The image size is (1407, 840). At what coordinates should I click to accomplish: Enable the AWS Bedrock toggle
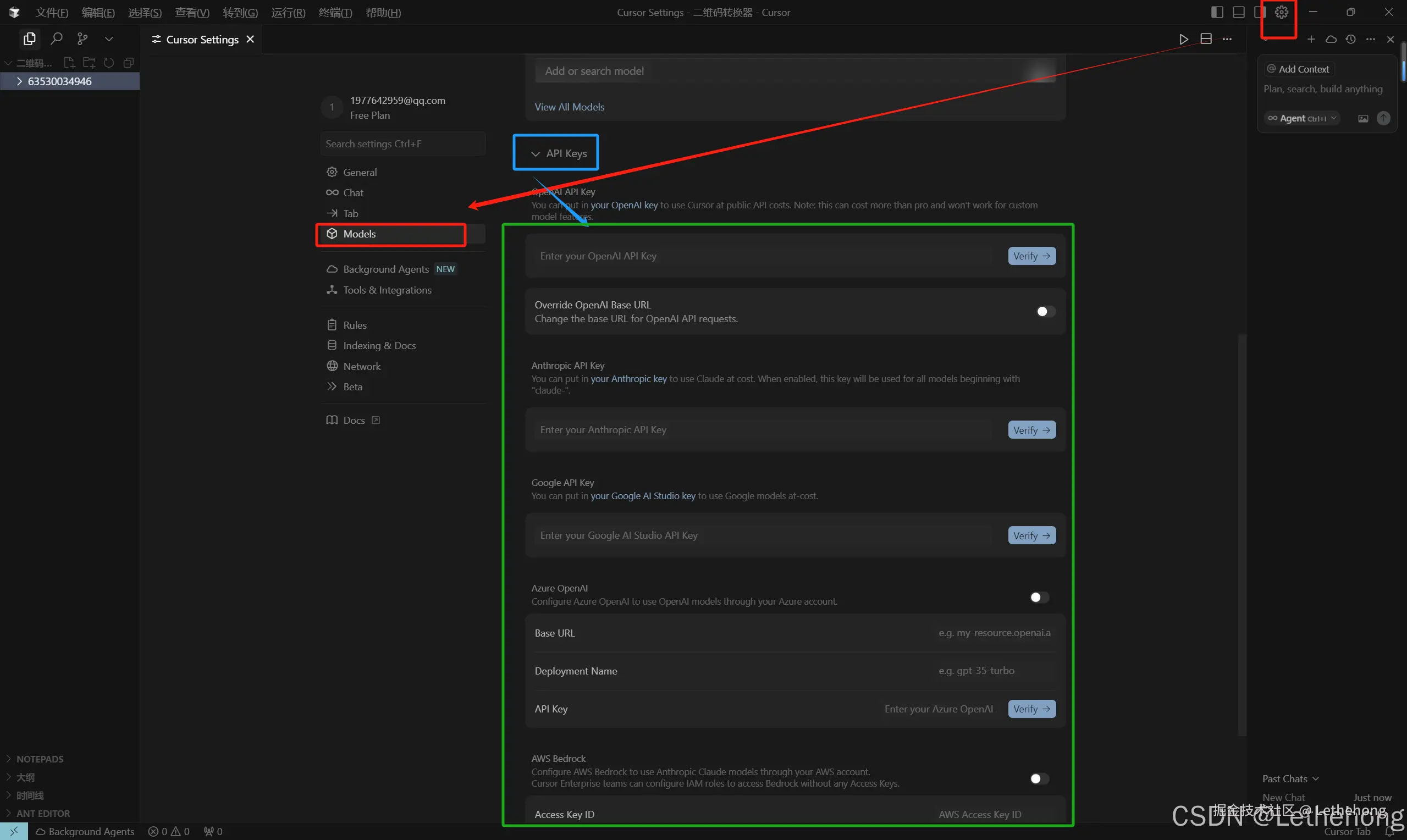tap(1039, 779)
